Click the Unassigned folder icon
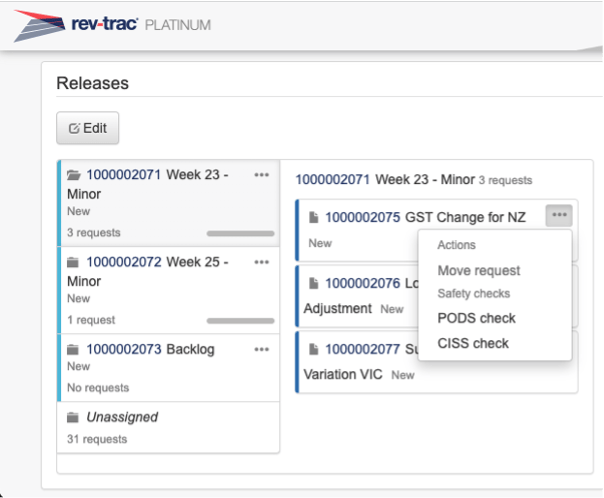Screen dimensions: 604x498 [x=74, y=417]
